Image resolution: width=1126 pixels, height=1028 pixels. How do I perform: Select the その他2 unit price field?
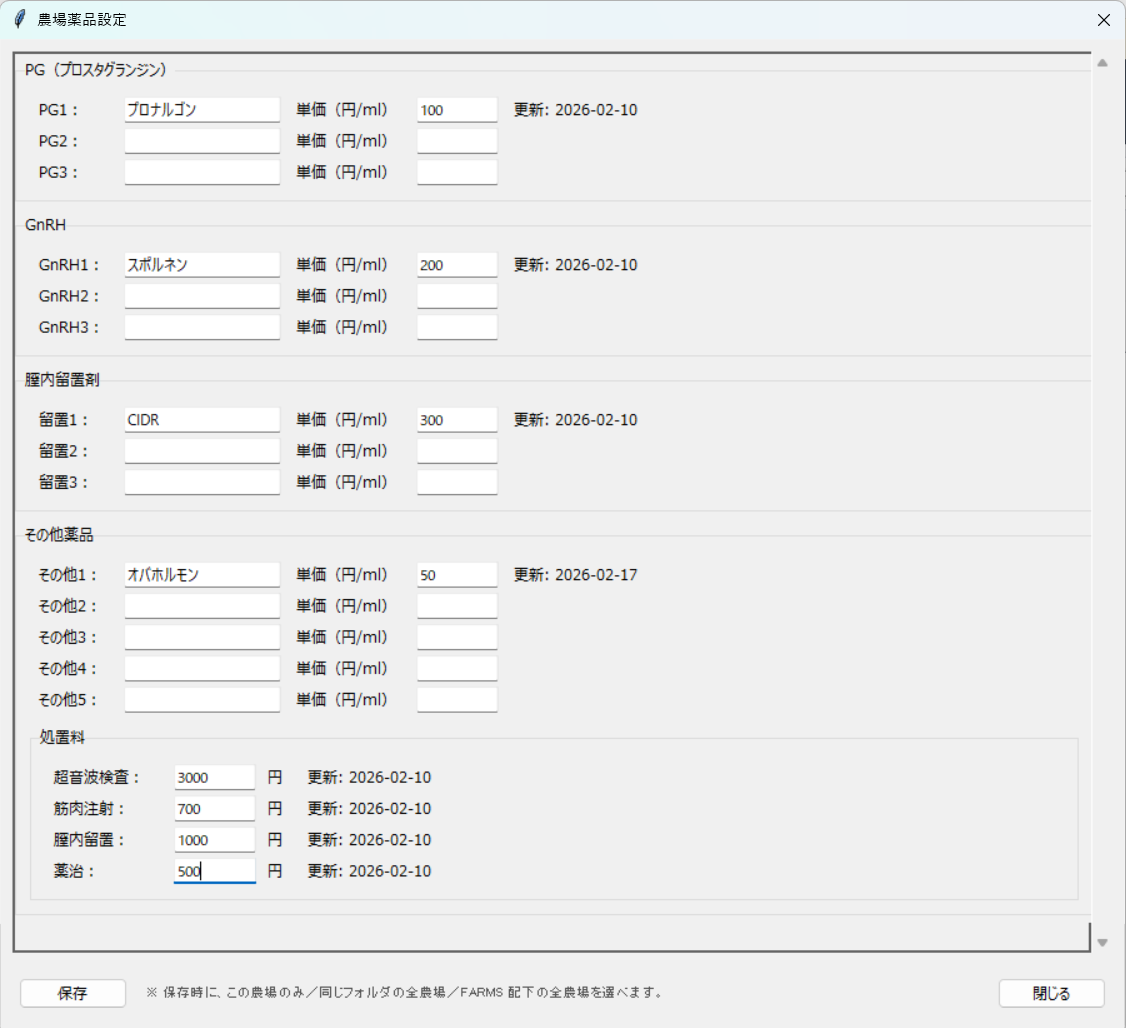coord(457,606)
